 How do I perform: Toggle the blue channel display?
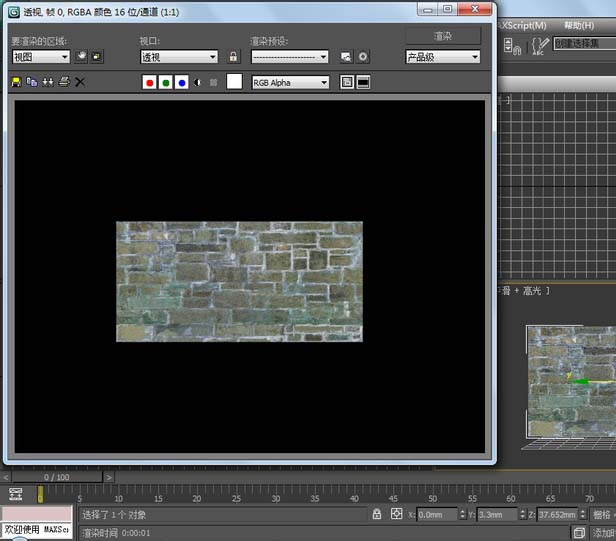(x=181, y=82)
